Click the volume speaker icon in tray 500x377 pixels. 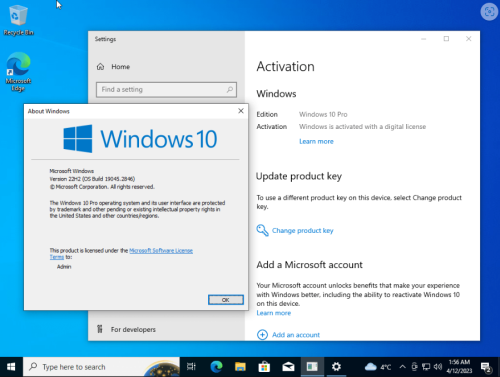pyautogui.click(x=438, y=367)
